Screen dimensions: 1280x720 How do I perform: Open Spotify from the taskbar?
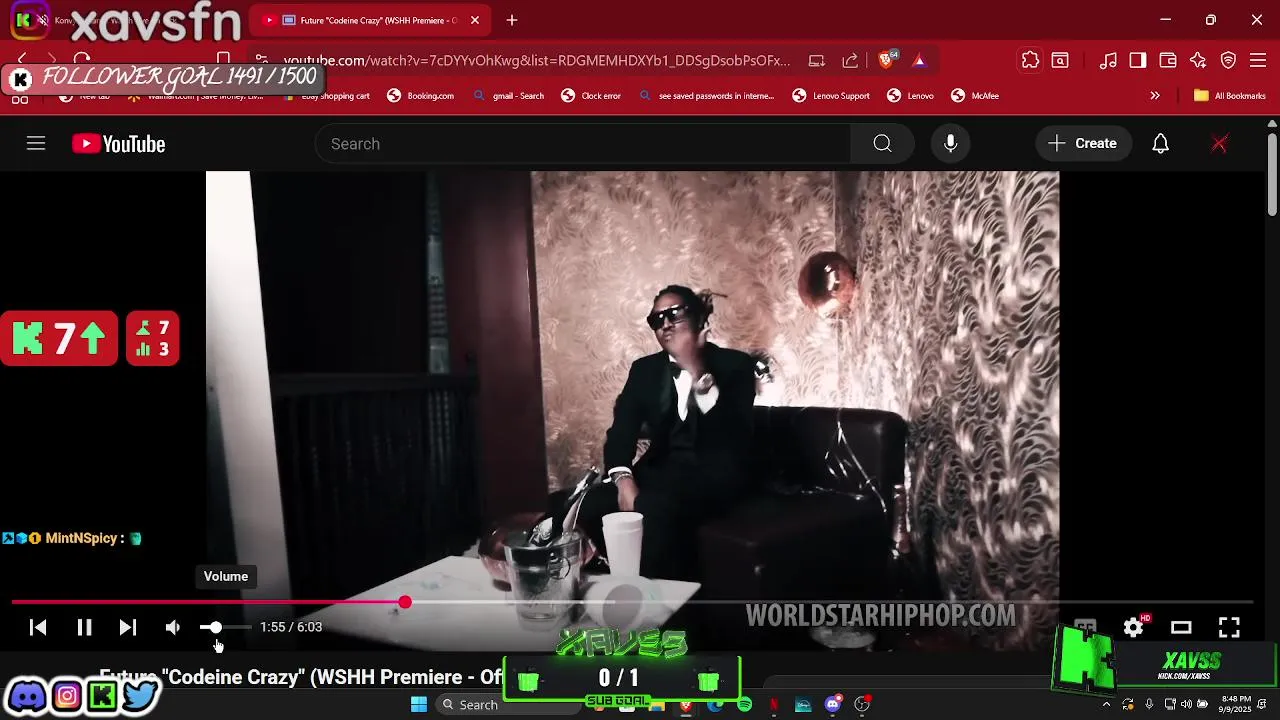[x=744, y=705]
